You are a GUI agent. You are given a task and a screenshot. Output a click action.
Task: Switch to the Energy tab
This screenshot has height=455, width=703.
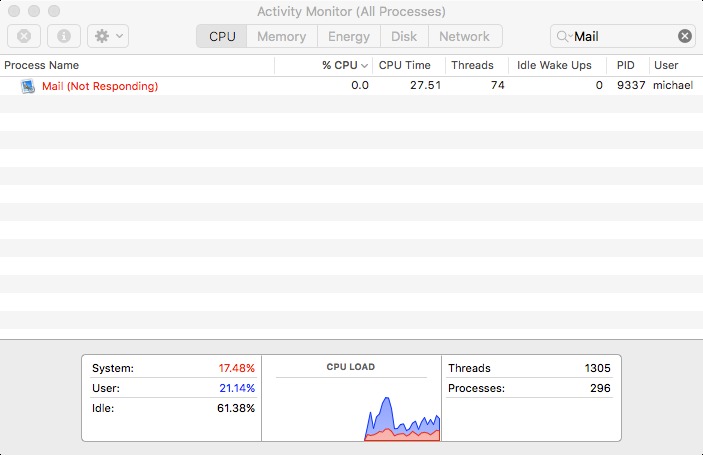pyautogui.click(x=349, y=36)
